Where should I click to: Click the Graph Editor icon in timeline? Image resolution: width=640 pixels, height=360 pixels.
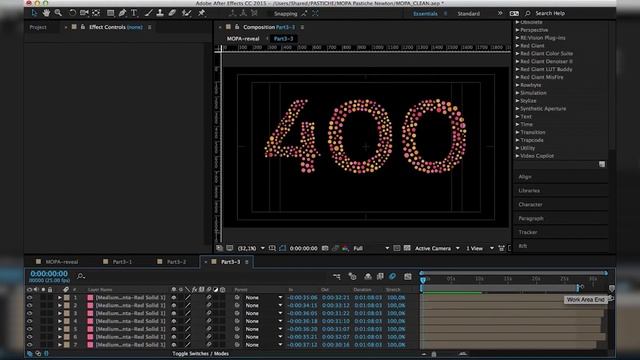point(408,277)
